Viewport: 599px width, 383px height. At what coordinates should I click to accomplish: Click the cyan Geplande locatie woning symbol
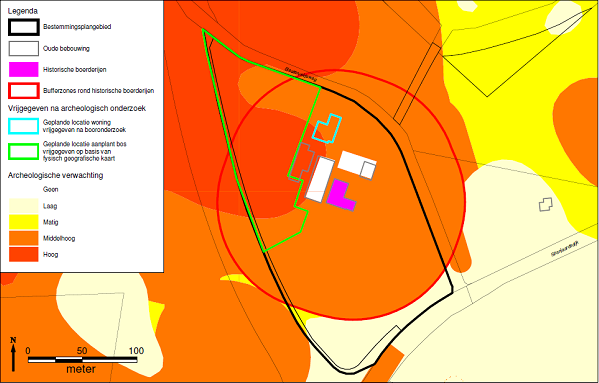click(x=24, y=126)
